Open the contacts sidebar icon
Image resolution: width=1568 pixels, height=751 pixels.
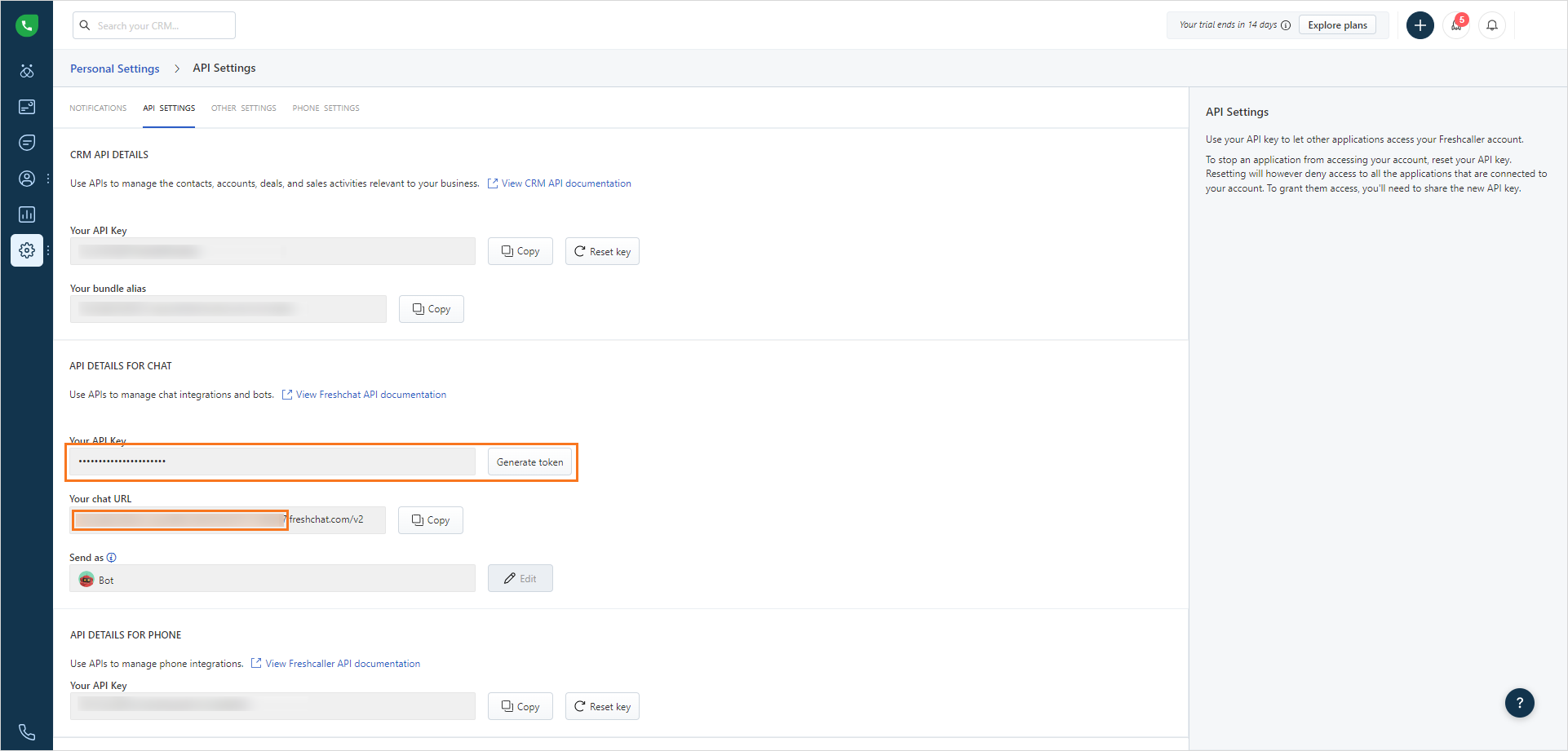point(27,179)
